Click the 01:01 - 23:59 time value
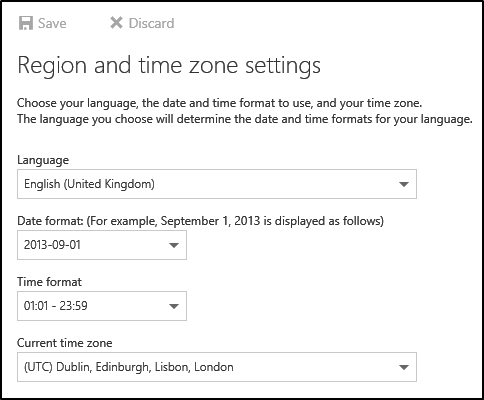This screenshot has height=400, width=484. point(56,306)
